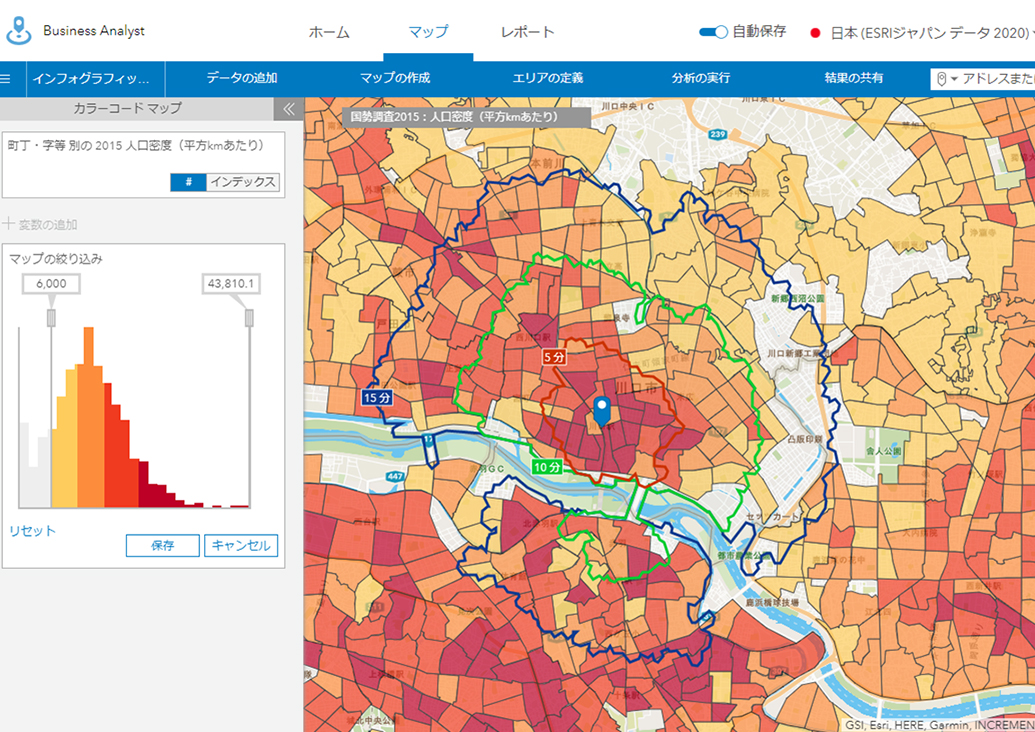This screenshot has width=1035, height=732.
Task: Select the # value display option
Action: (188, 182)
